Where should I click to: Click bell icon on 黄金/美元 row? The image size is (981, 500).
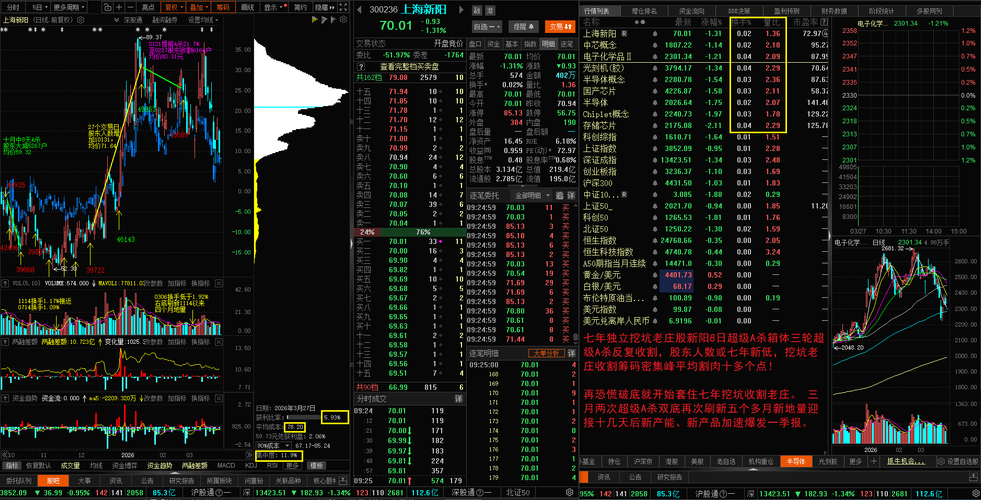655,275
